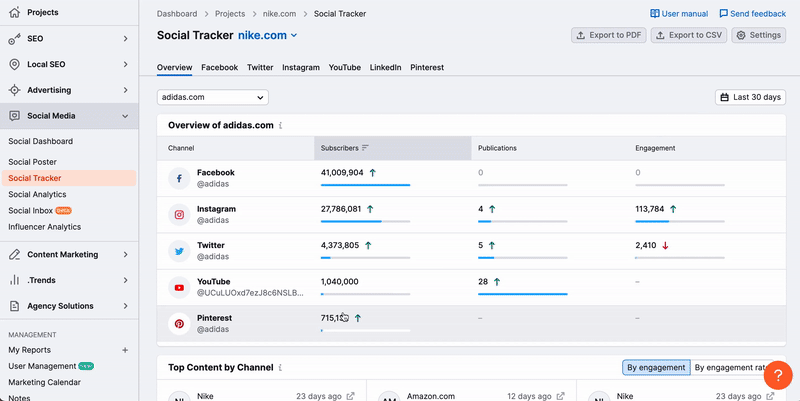Expand the Local SEO menu chevron
The image size is (800, 401).
click(x=126, y=64)
